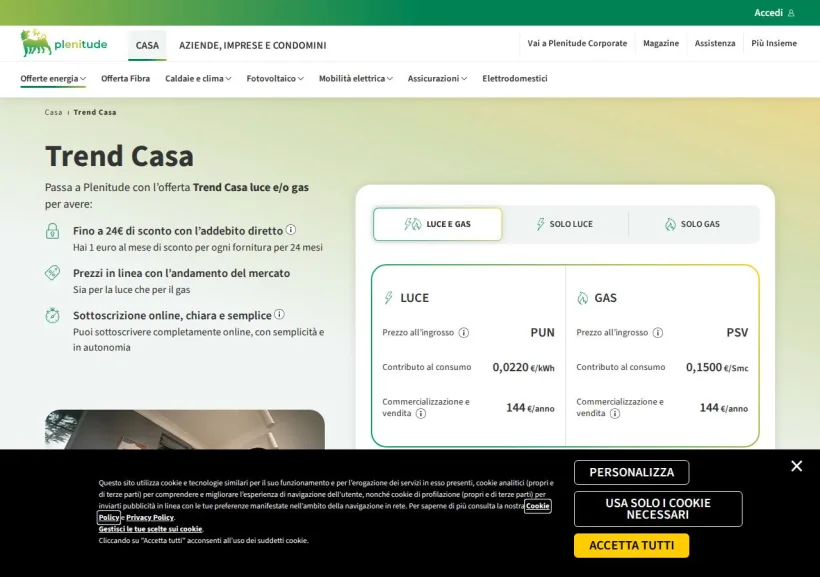Click Prezzi in linea con l'andamento del mercato
Viewport: 820px width, 577px height.
(181, 273)
